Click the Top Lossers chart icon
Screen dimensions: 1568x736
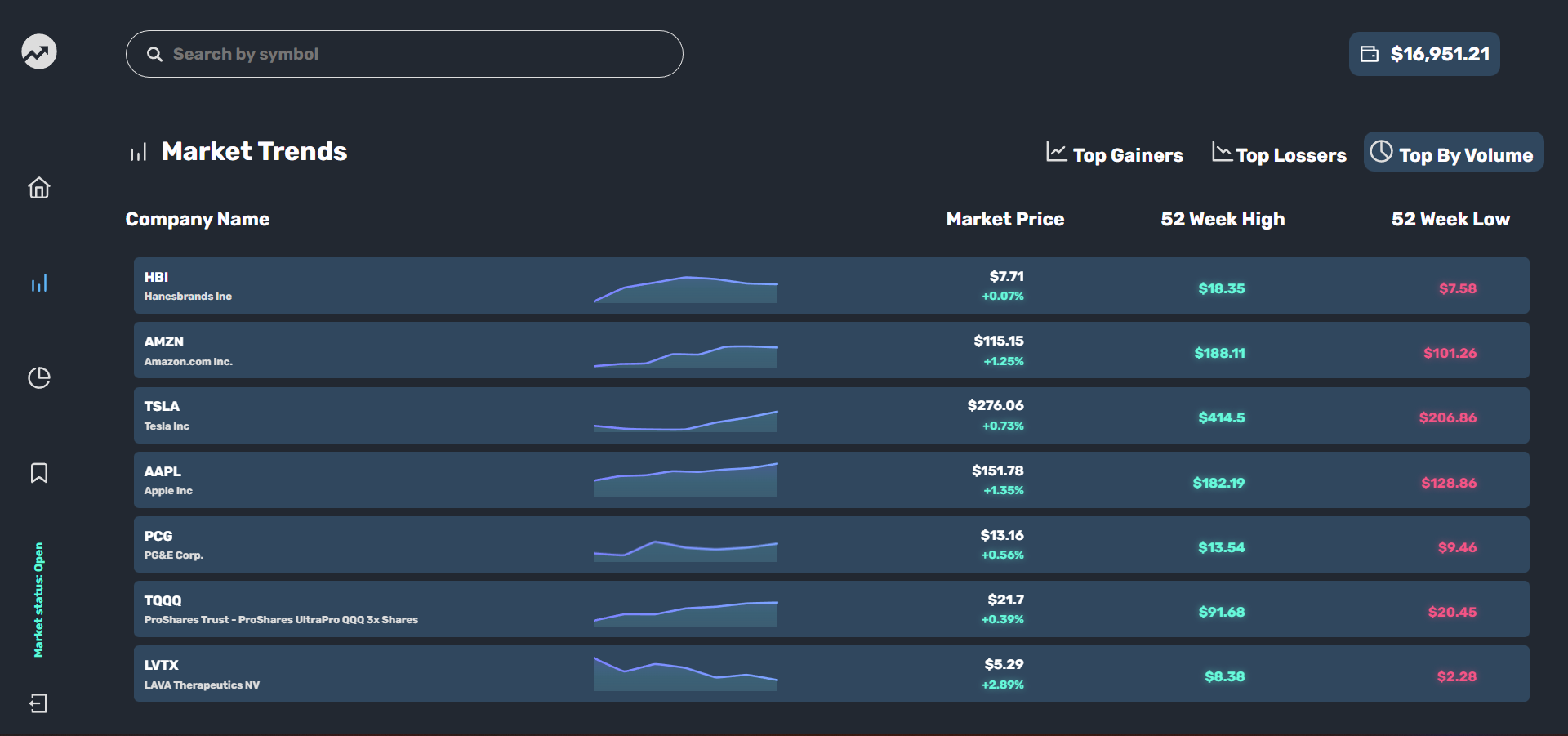pos(1222,152)
